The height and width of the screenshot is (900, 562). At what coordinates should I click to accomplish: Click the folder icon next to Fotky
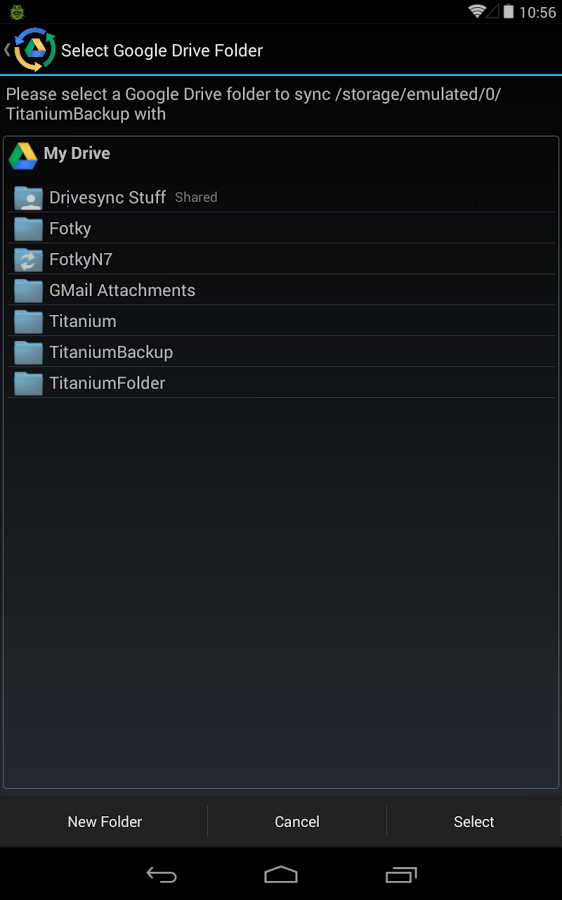pyautogui.click(x=28, y=229)
